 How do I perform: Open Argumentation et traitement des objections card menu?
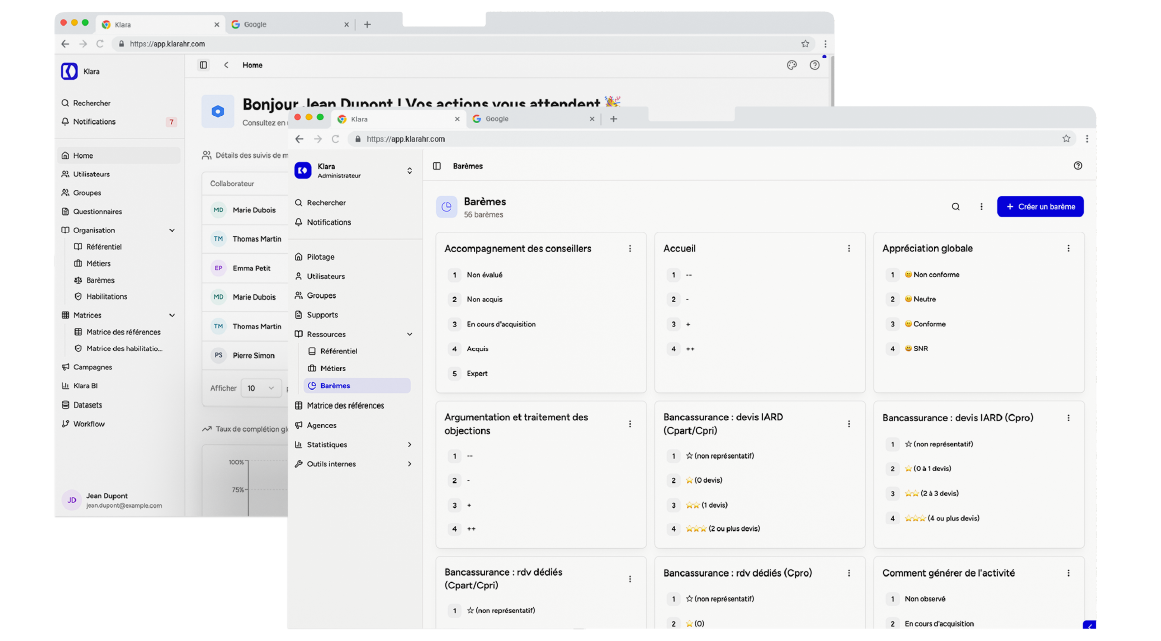pos(630,424)
